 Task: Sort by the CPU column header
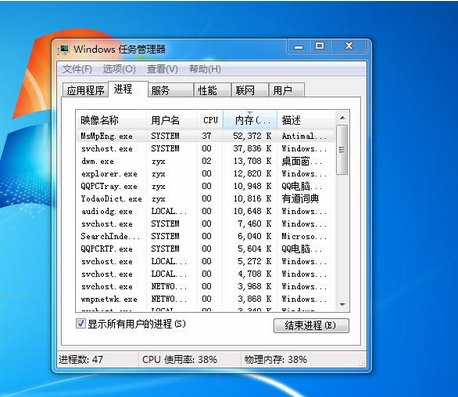[210, 120]
